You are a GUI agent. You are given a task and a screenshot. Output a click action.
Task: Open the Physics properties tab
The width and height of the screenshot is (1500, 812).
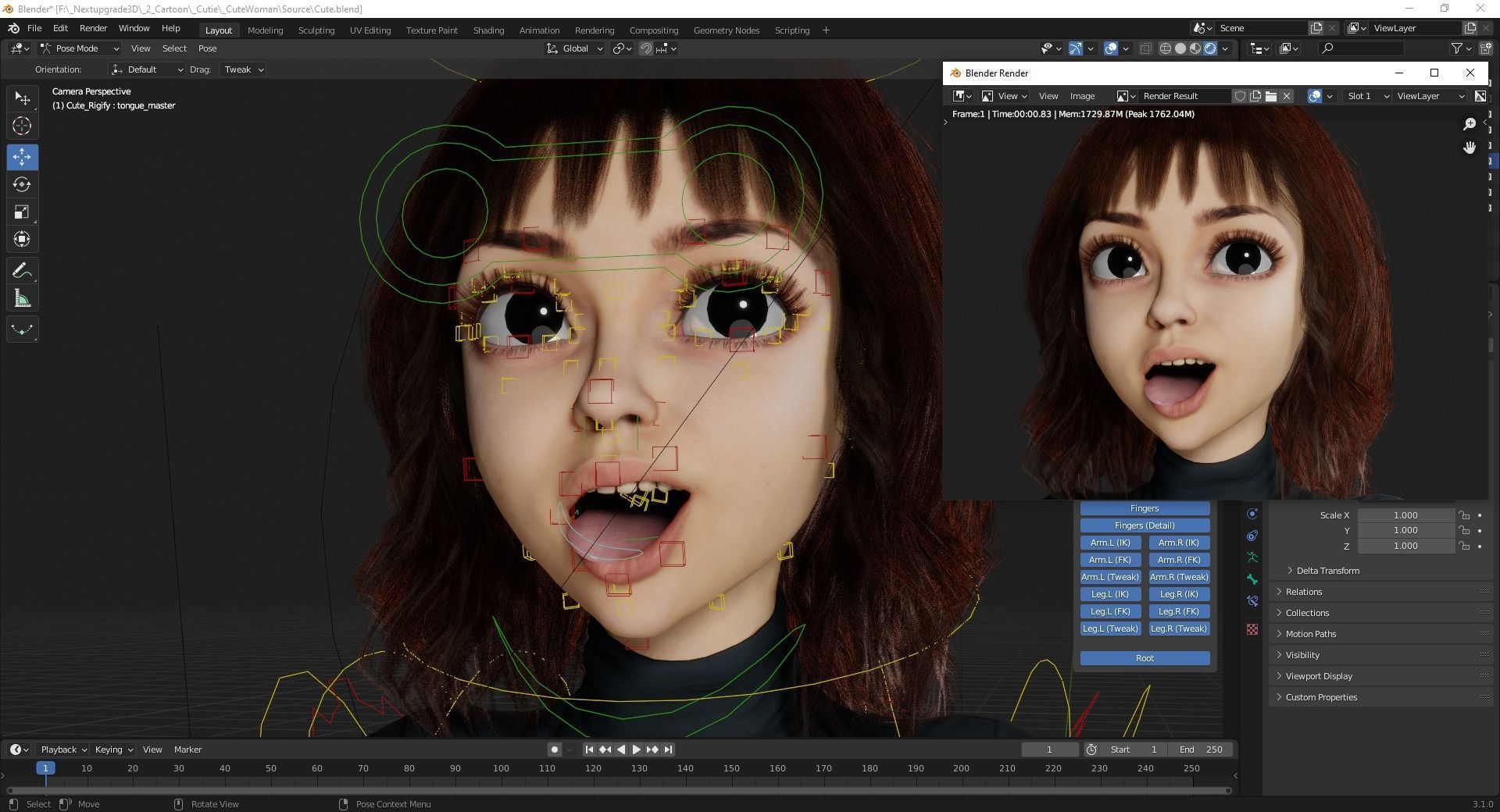[1252, 514]
